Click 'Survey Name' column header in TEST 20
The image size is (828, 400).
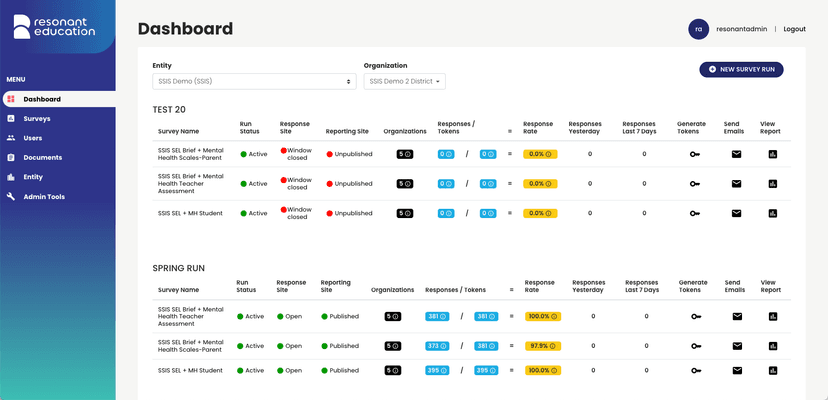pos(178,132)
